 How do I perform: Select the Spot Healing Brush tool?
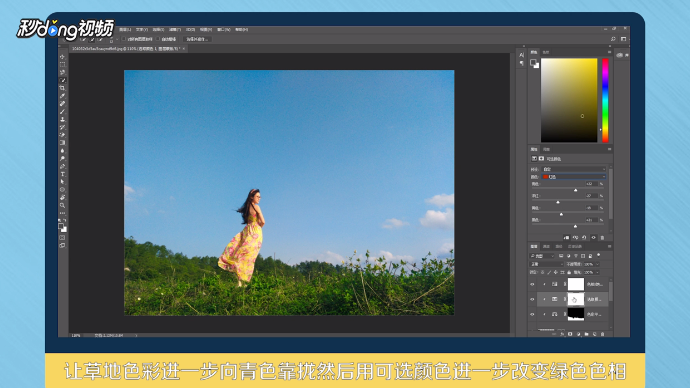point(62,104)
